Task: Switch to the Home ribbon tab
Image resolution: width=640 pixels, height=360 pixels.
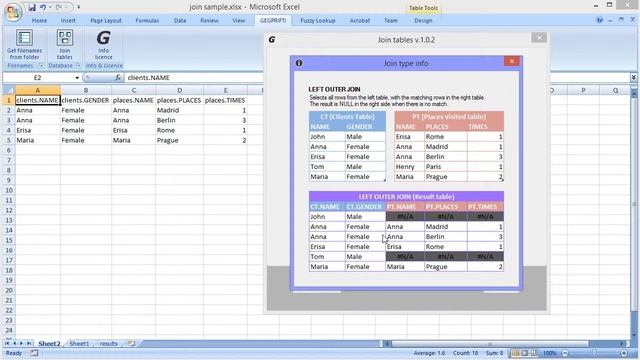Action: pos(39,20)
